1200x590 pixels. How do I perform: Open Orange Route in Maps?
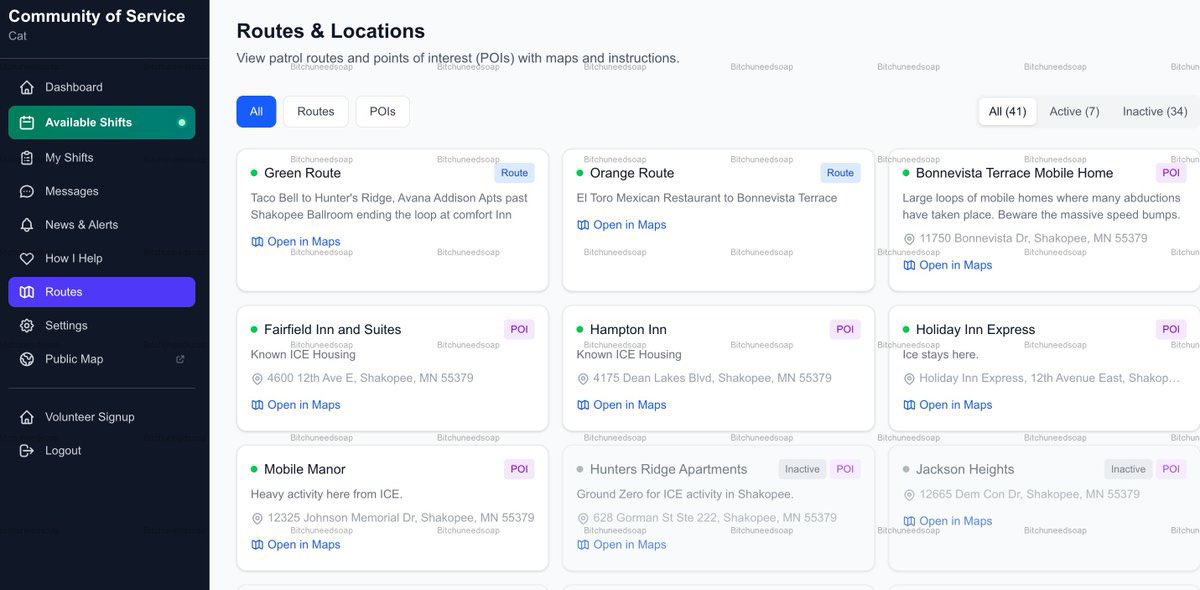pyautogui.click(x=622, y=225)
